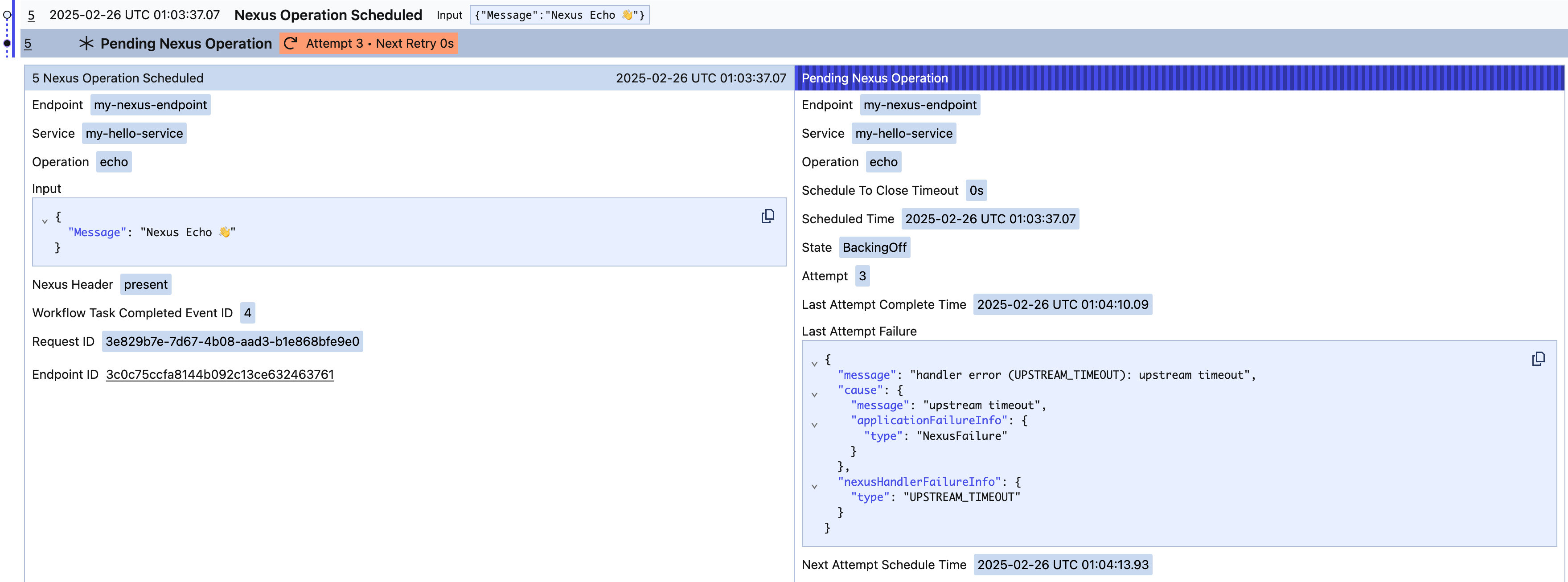Collapse the "nexusHandlerFailureInfo" node
The width and height of the screenshot is (1568, 582).
pos(814,487)
